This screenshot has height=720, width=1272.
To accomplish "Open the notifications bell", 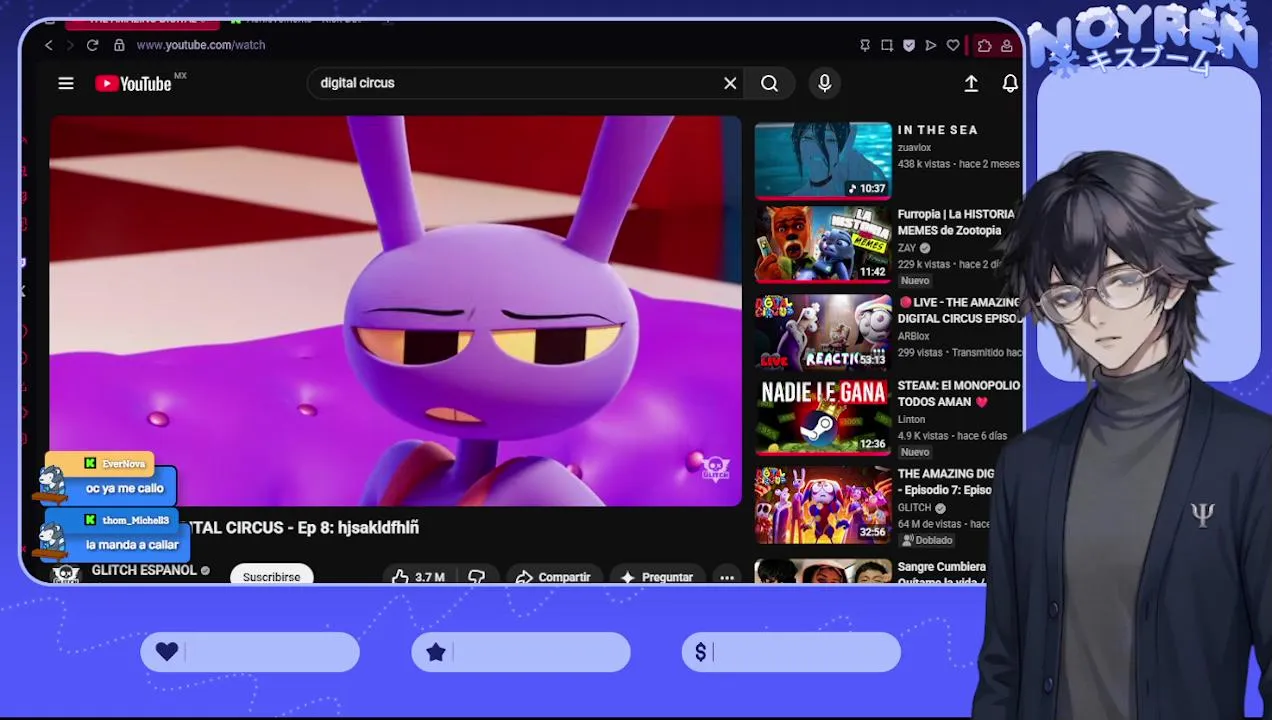I will 1010,84.
